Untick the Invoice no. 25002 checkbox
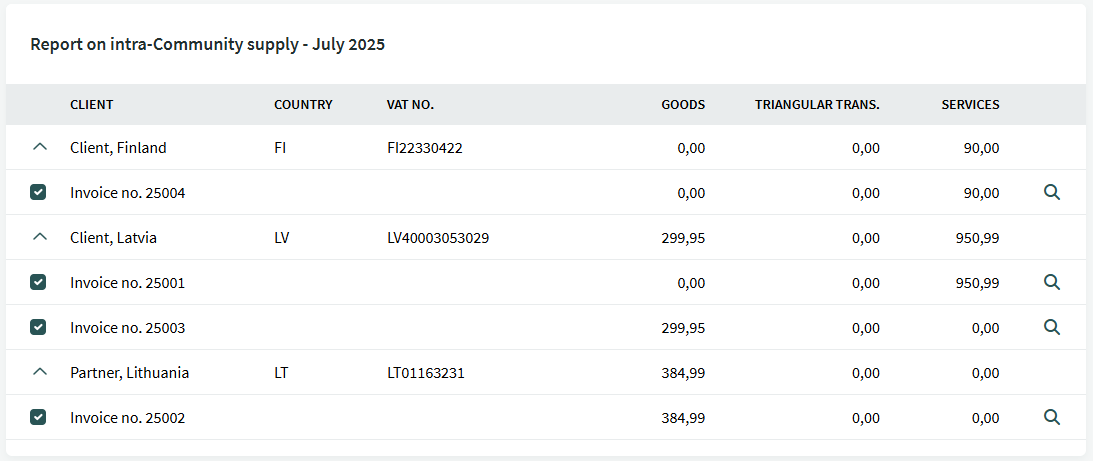 [38, 417]
